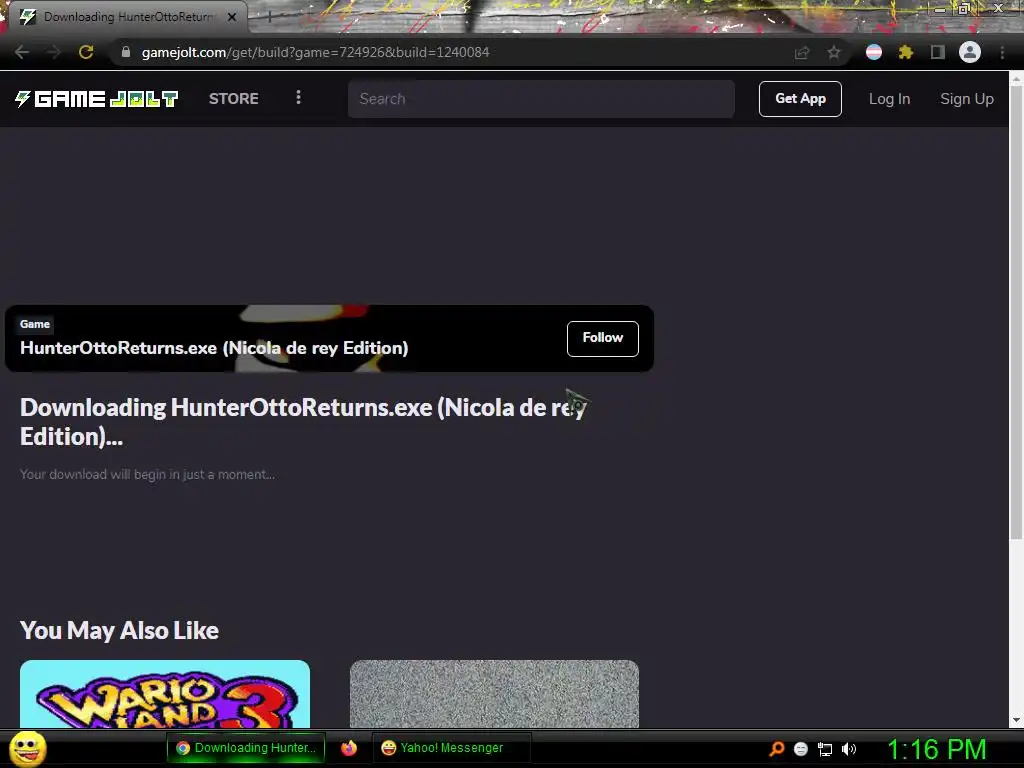Open the gray static game thumbnail
This screenshot has height=768, width=1024.
(494, 694)
